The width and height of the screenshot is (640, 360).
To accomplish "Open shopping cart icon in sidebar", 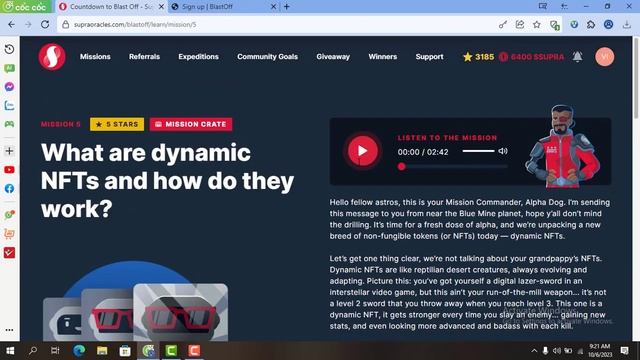I will pyautogui.click(x=9, y=233).
